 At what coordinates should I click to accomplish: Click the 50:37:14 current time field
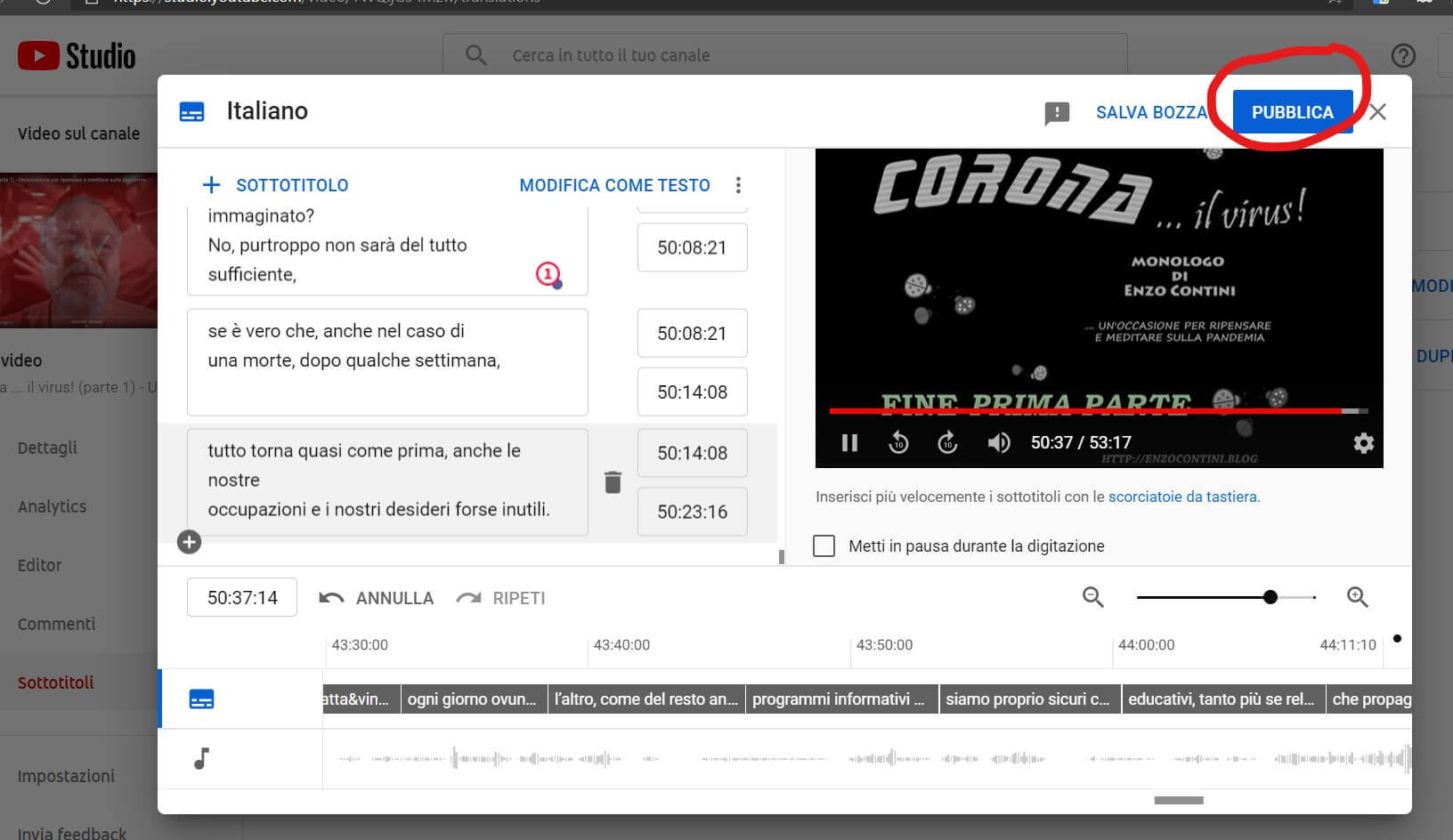coord(242,597)
